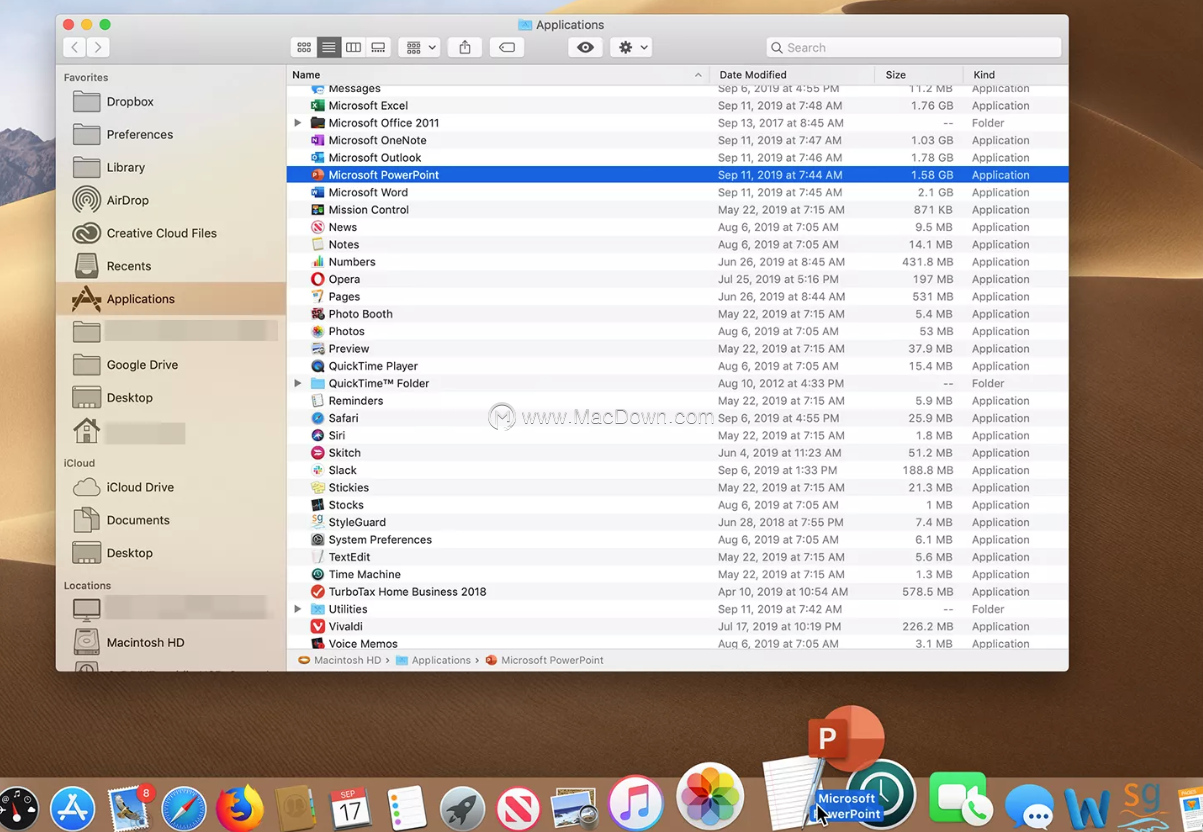
Task: Toggle list view mode on
Action: (328, 47)
